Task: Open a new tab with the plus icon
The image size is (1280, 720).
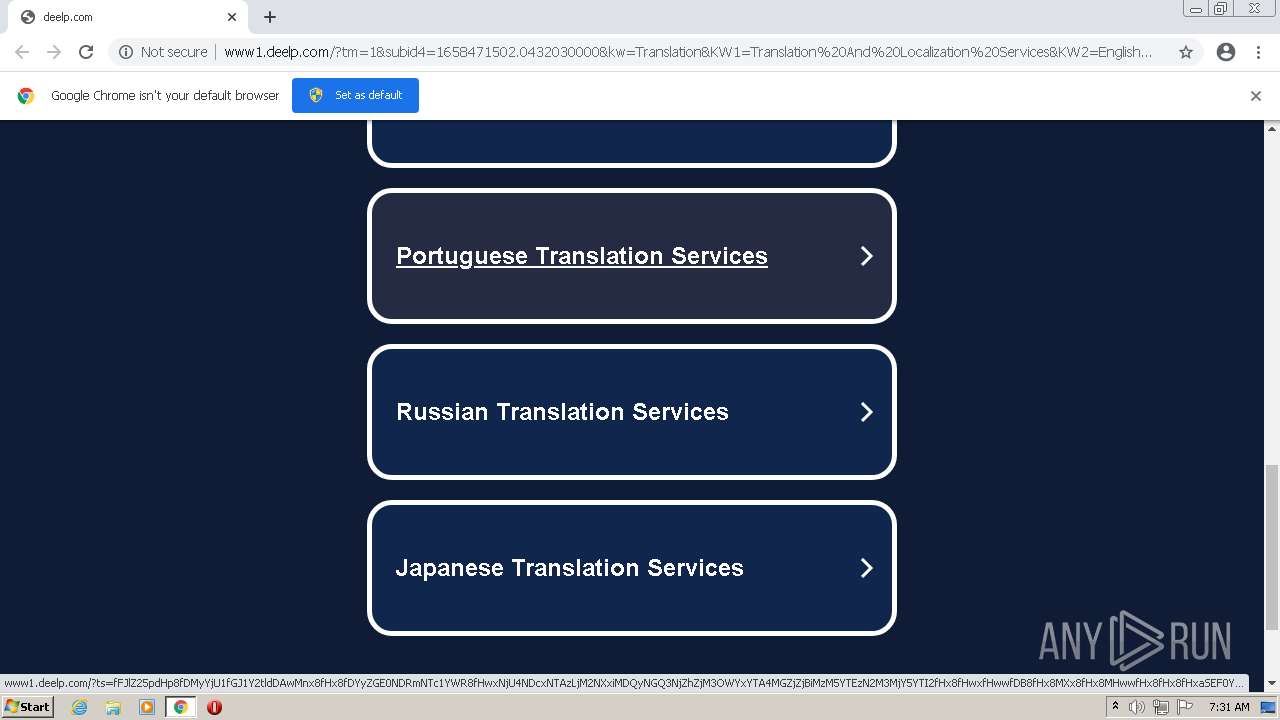Action: (x=270, y=17)
